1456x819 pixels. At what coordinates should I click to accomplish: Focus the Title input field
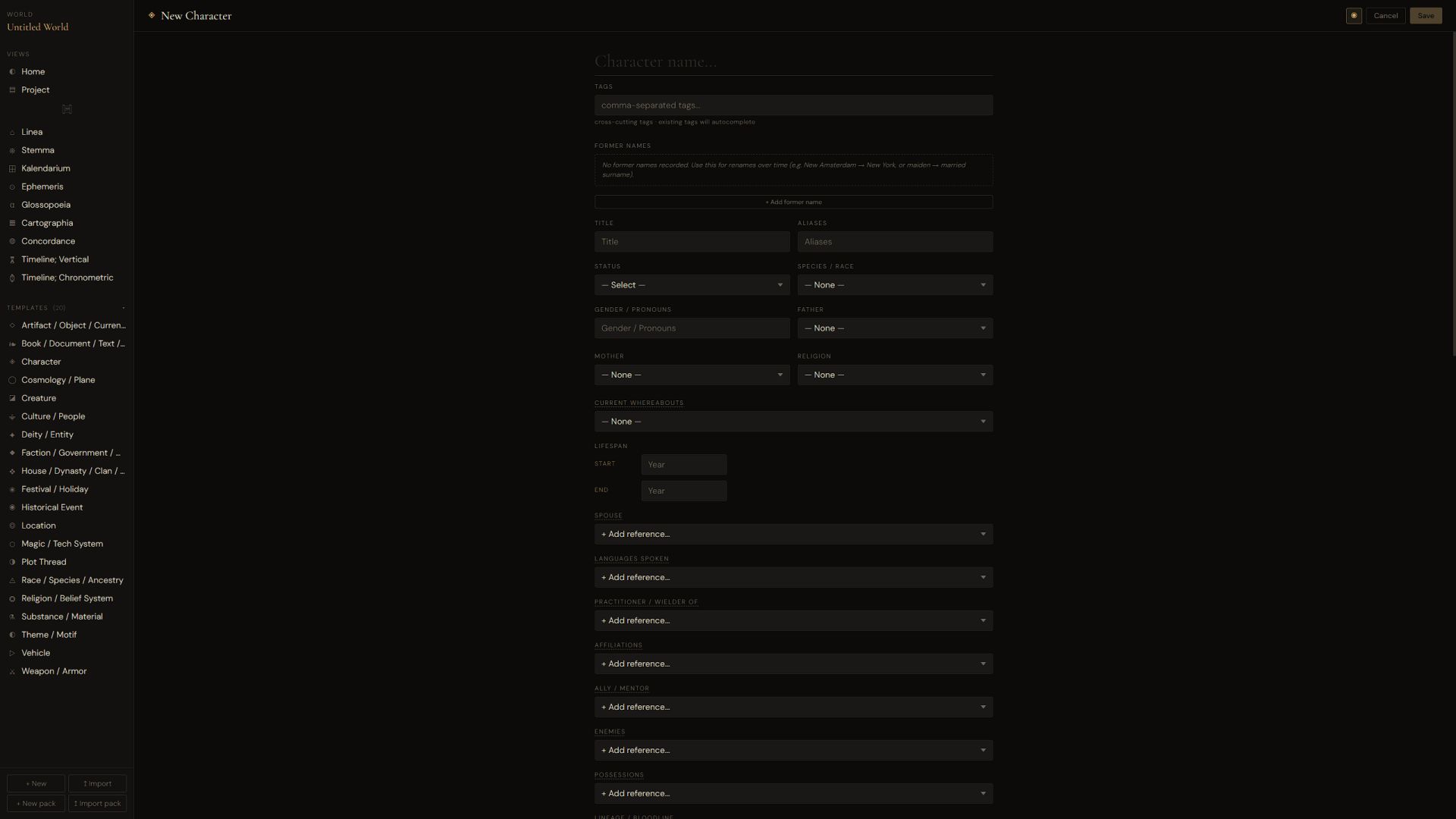pyautogui.click(x=692, y=242)
